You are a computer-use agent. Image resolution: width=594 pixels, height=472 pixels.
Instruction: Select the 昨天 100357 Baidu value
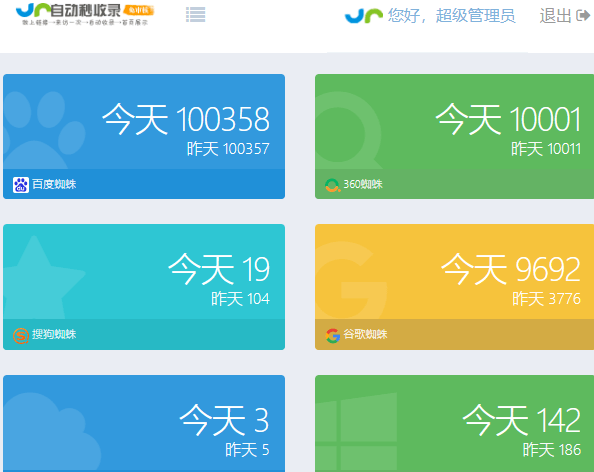[228, 149]
